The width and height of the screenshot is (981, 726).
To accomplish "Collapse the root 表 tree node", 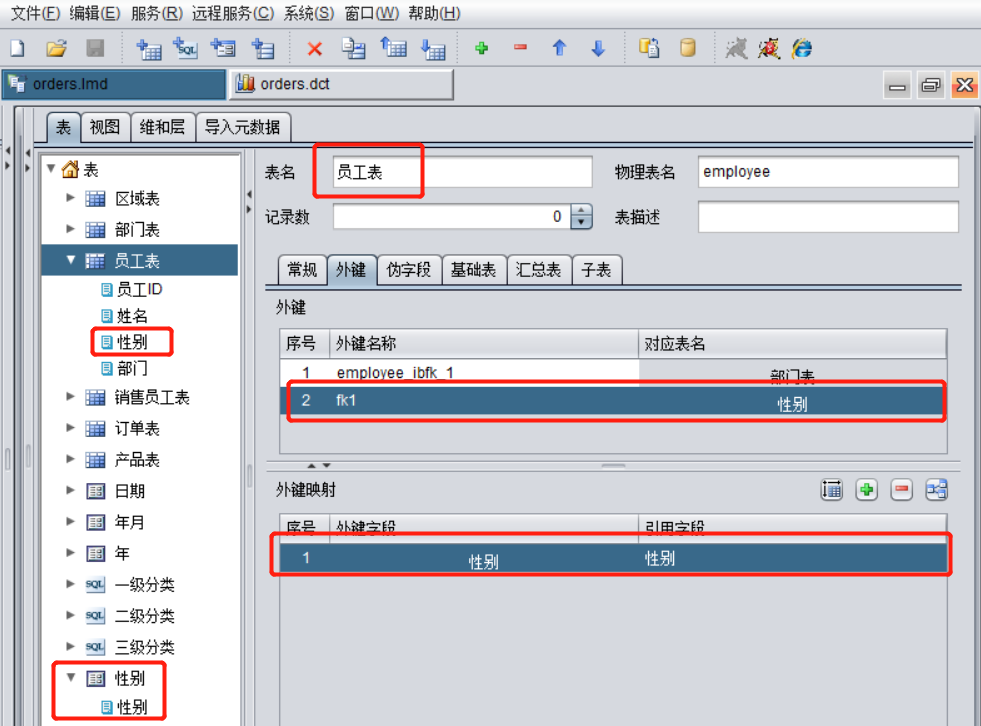I will [x=51, y=168].
